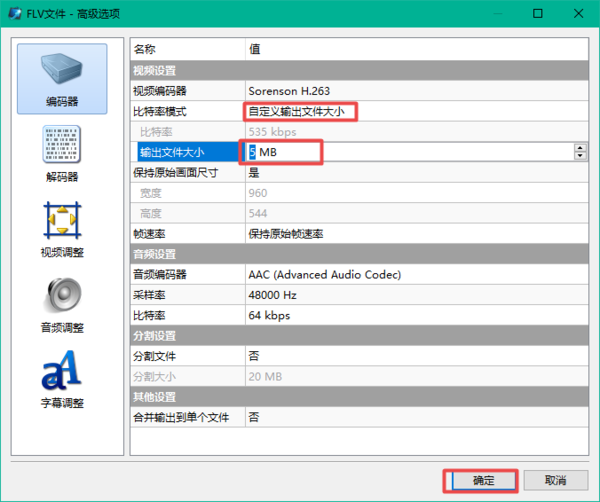The height and width of the screenshot is (502, 600).
Task: Click the 值 column header
Action: pyautogui.click(x=416, y=49)
